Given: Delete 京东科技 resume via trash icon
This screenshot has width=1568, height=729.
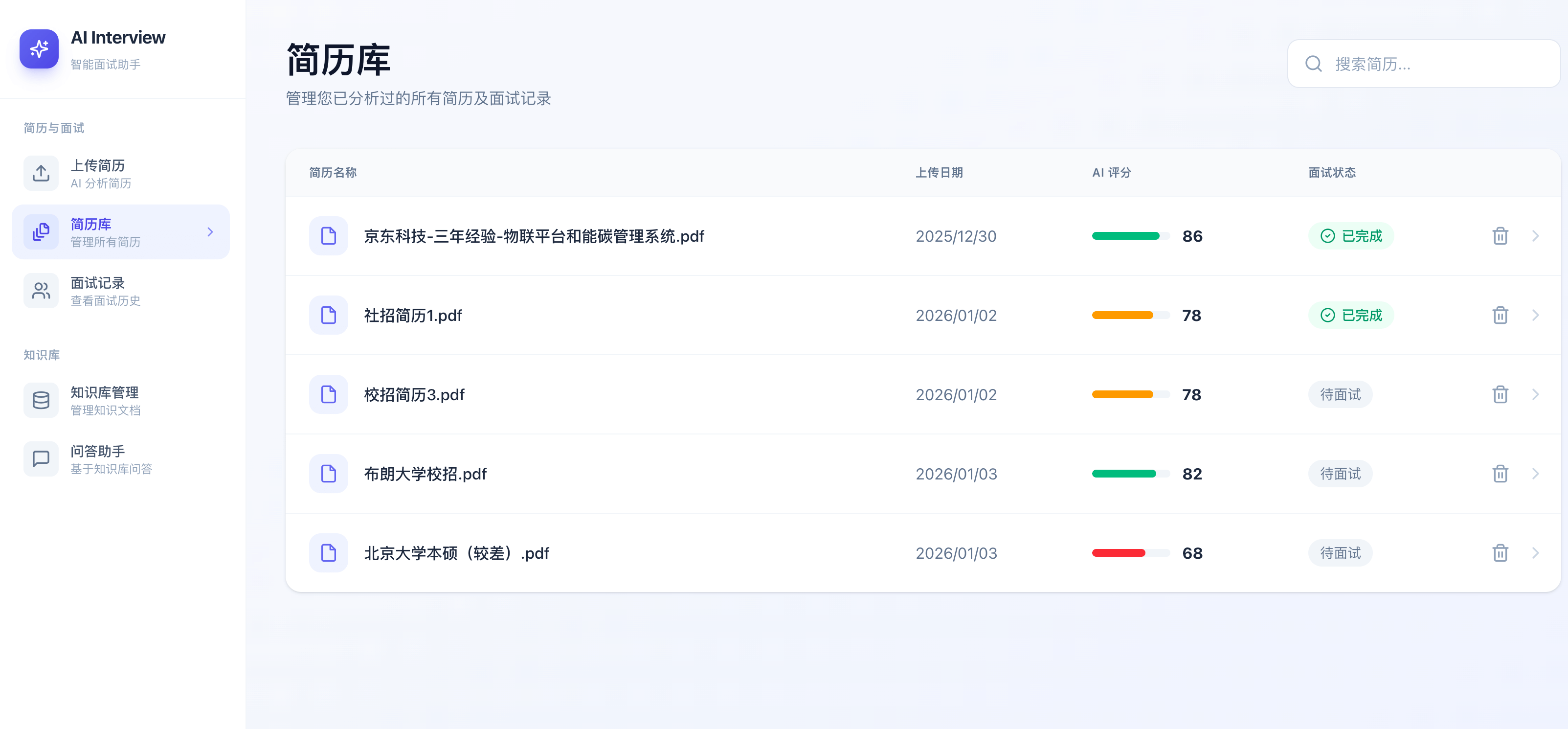Looking at the screenshot, I should pyautogui.click(x=1500, y=236).
